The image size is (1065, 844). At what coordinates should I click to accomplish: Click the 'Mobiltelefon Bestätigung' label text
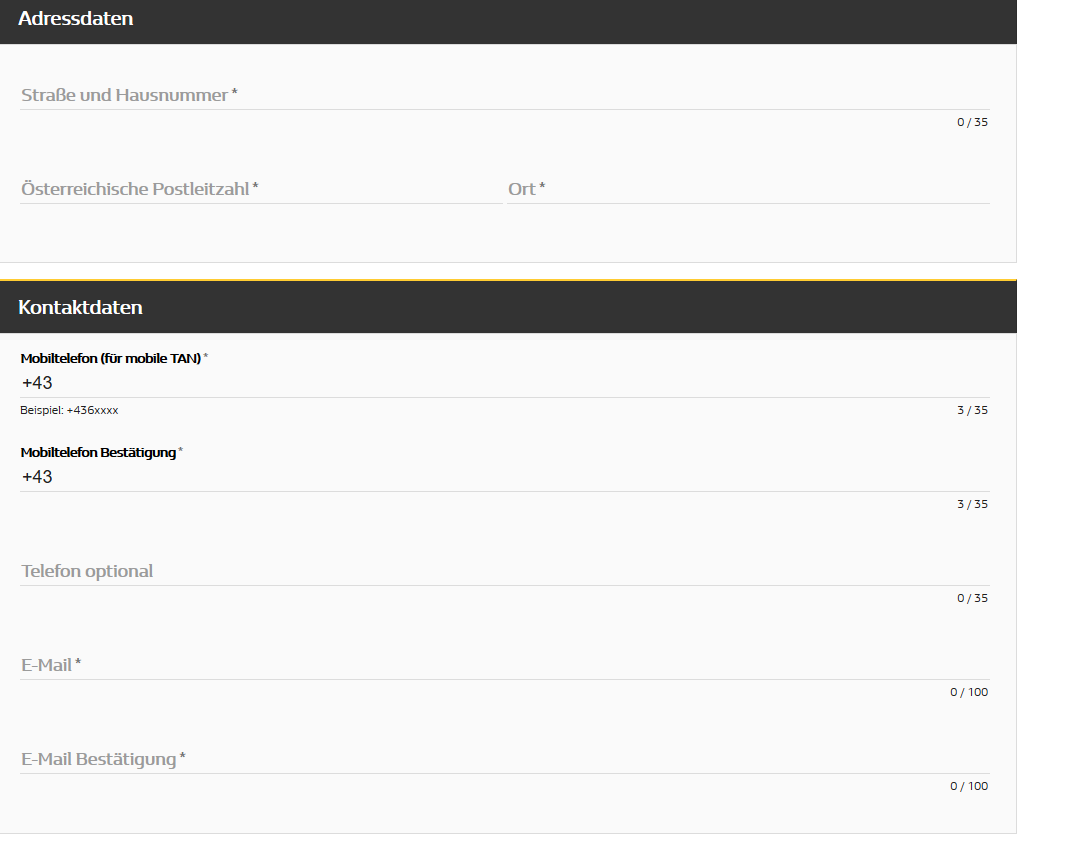pos(98,452)
